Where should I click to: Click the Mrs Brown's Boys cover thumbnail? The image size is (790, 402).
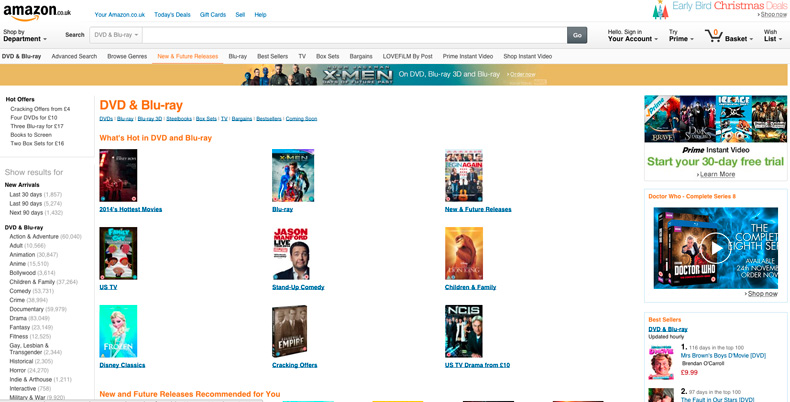(x=661, y=362)
